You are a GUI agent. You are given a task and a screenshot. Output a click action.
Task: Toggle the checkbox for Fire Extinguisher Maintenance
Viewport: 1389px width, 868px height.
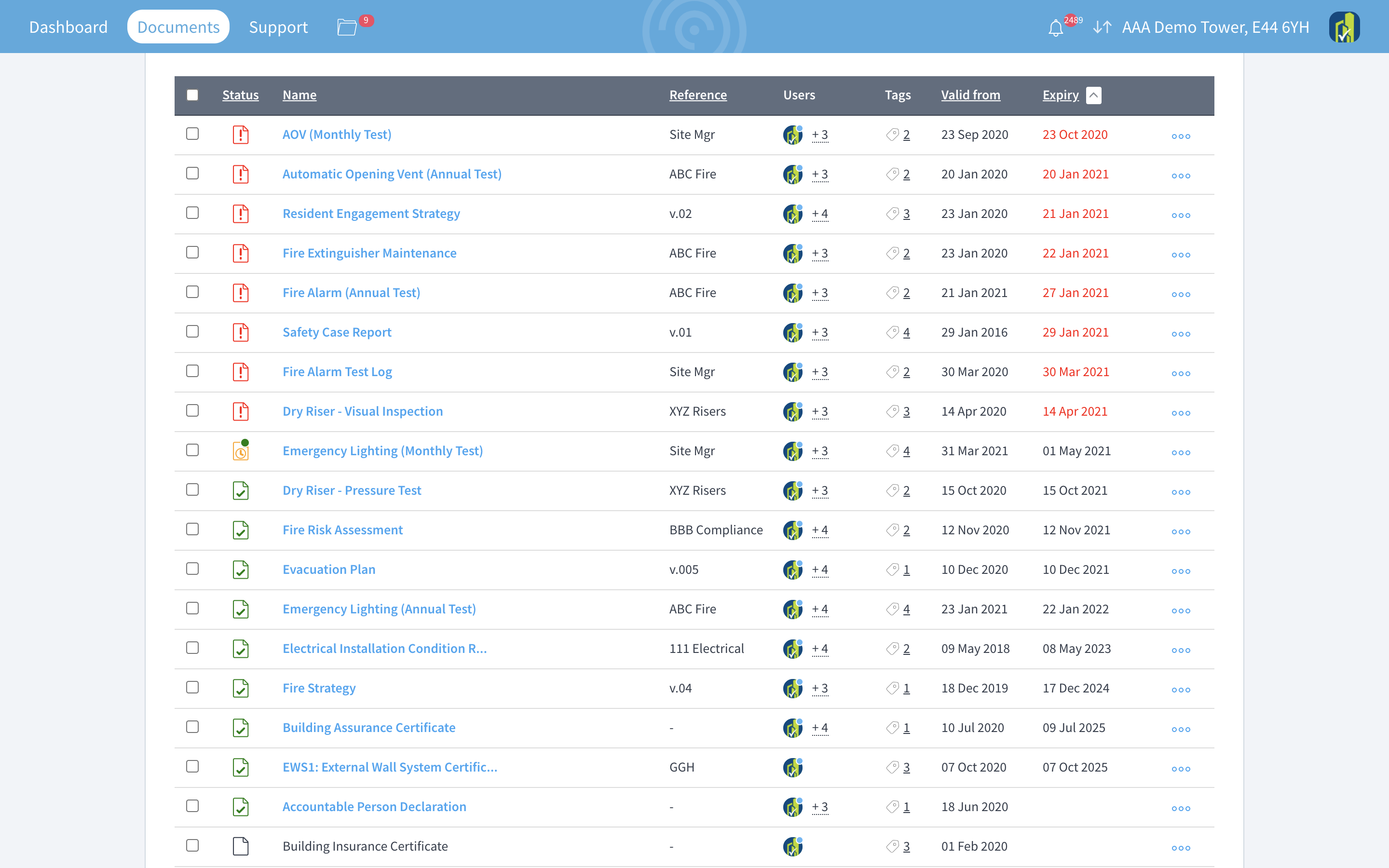[x=193, y=253]
